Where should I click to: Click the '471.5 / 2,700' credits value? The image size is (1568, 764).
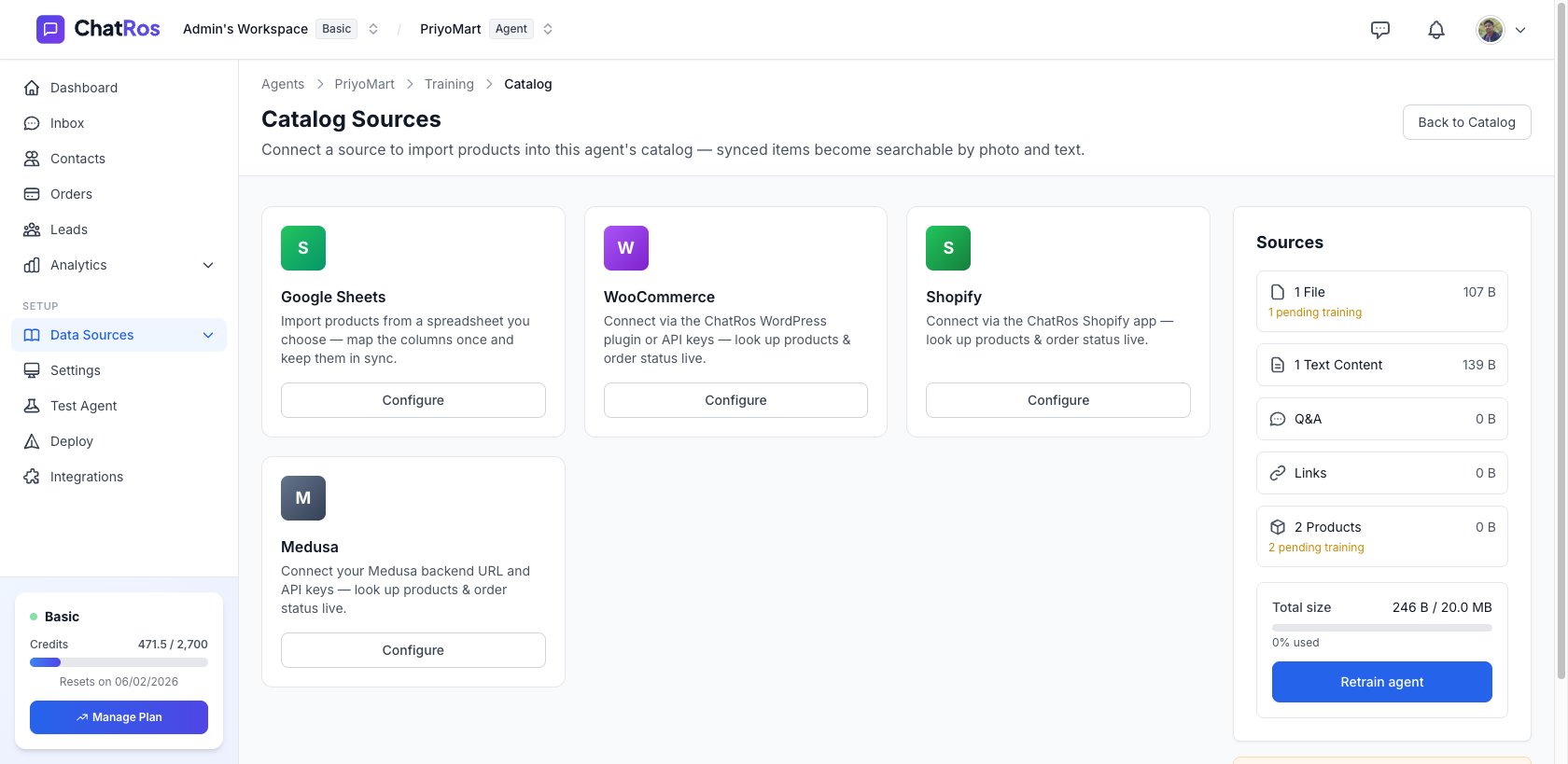tap(173, 645)
